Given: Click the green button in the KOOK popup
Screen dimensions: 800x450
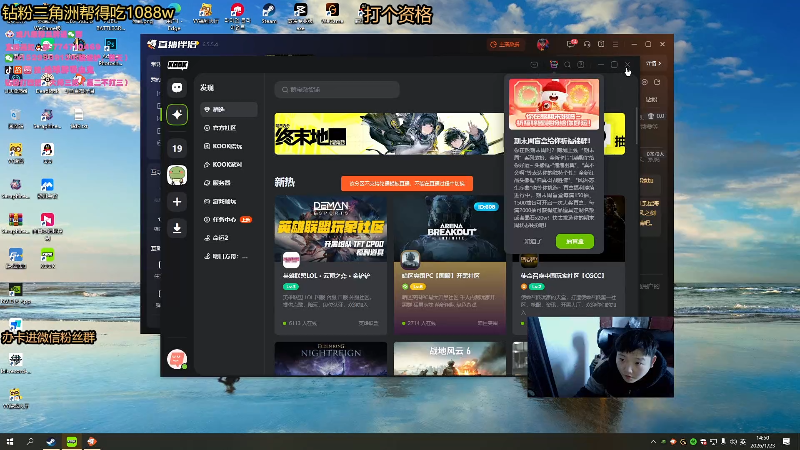Looking at the screenshot, I should click(574, 241).
